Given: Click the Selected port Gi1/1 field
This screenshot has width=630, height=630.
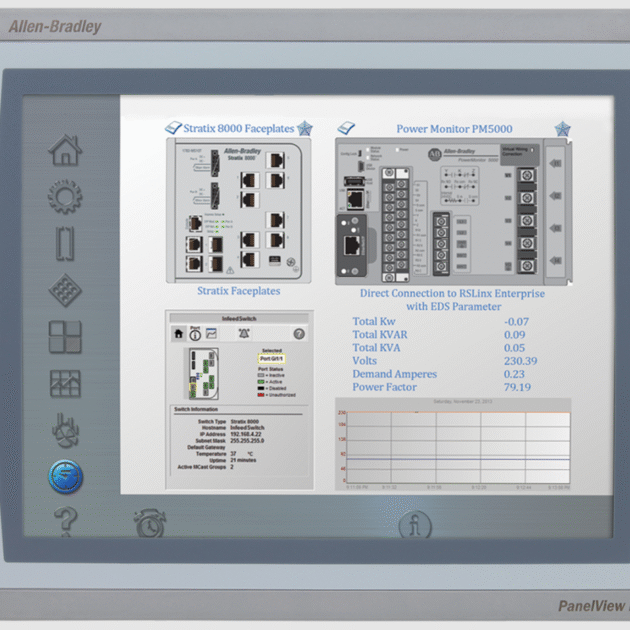Looking at the screenshot, I should pyautogui.click(x=271, y=357).
